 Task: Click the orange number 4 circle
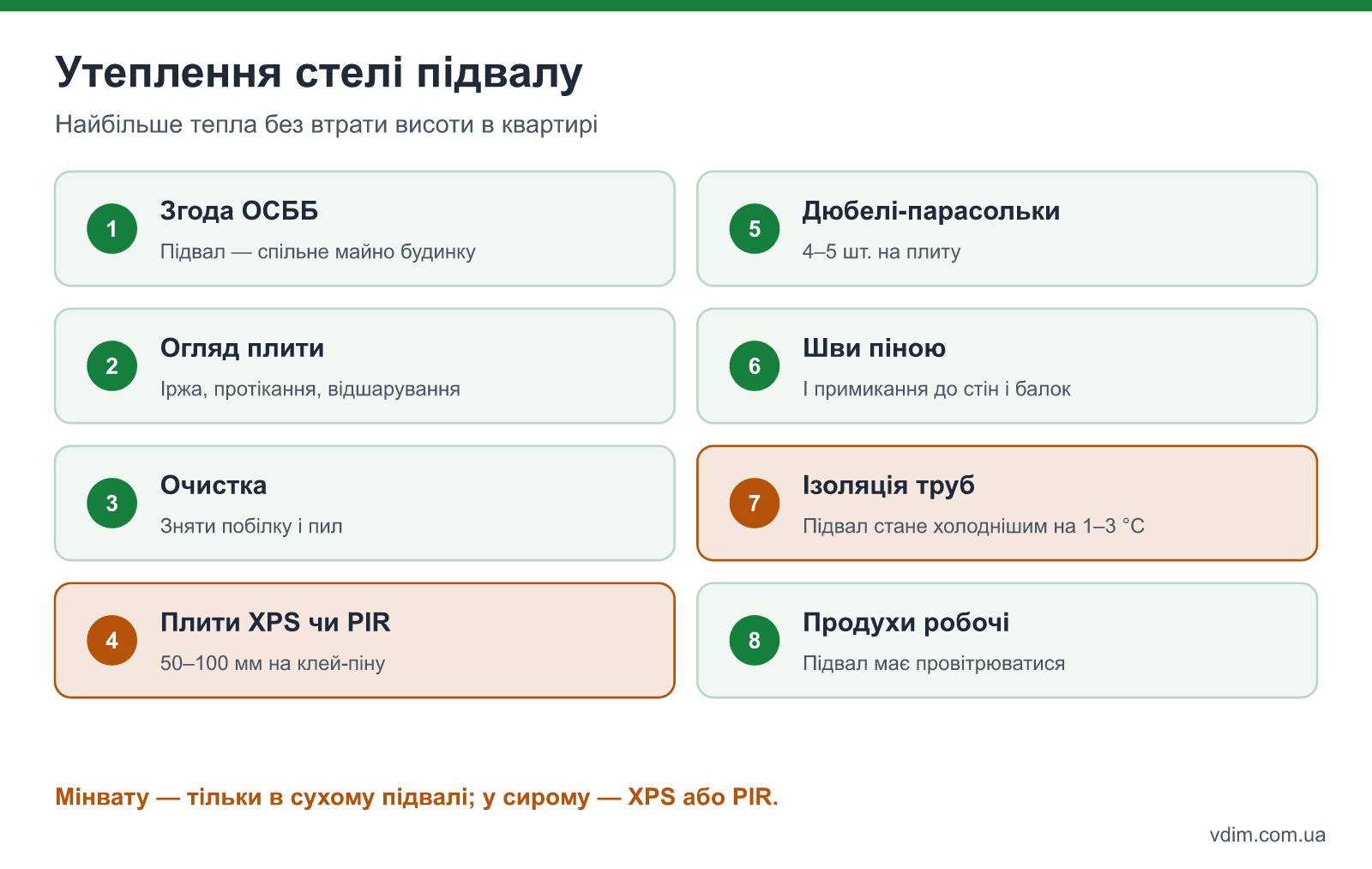pyautogui.click(x=112, y=640)
